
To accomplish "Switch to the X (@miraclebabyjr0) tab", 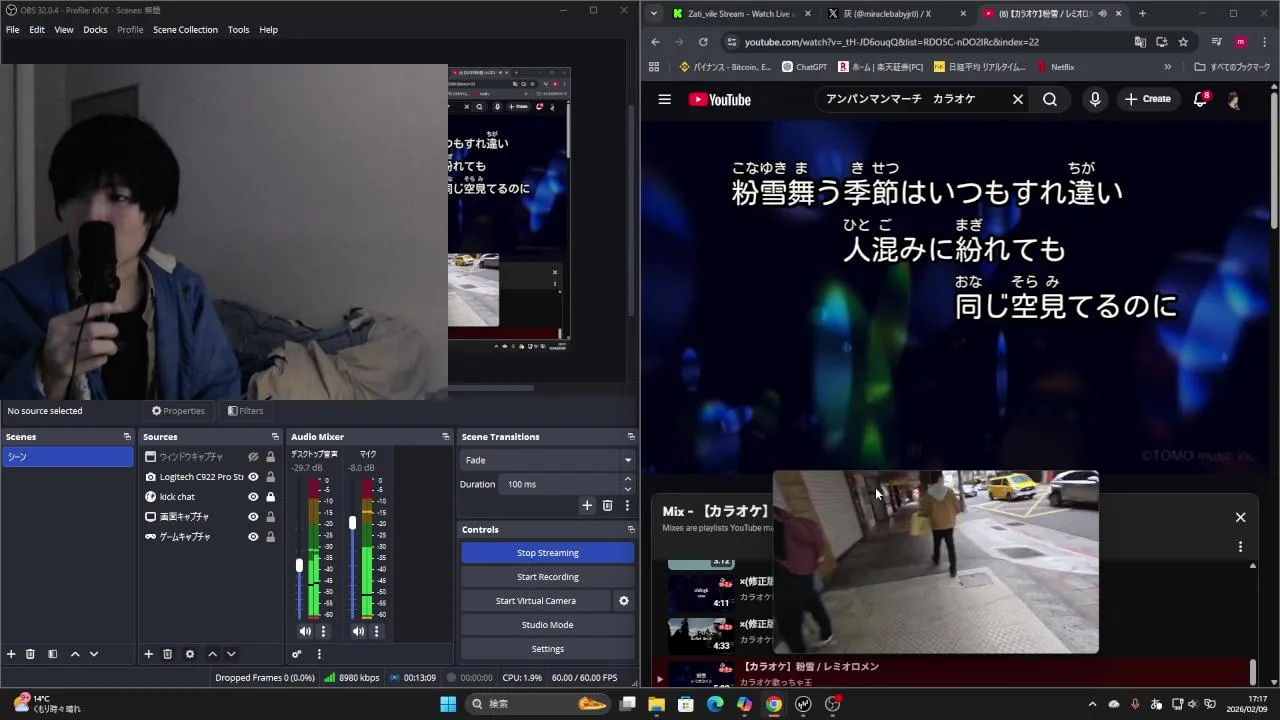I will pyautogui.click(x=894, y=14).
